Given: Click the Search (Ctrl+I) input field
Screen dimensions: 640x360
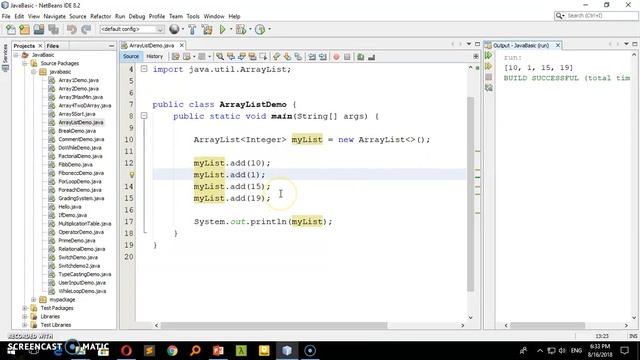Looking at the screenshot, I should click(602, 16).
